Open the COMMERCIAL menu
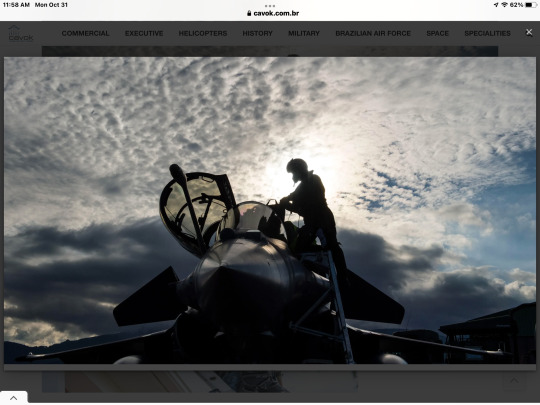Screen dimensions: 540x405 point(85,33)
